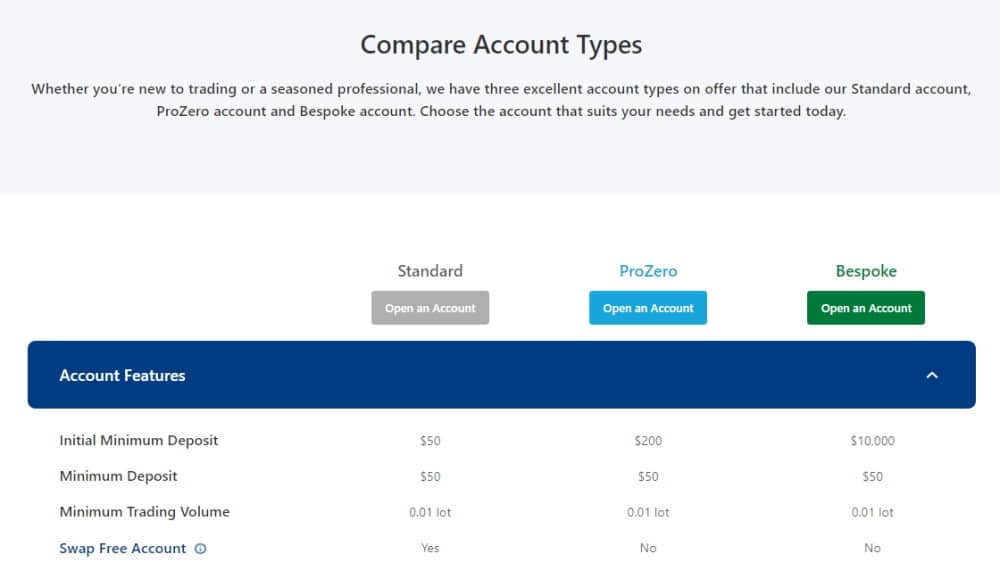Open a ProZero account with the blue button
The image size is (1000, 579).
[648, 308]
